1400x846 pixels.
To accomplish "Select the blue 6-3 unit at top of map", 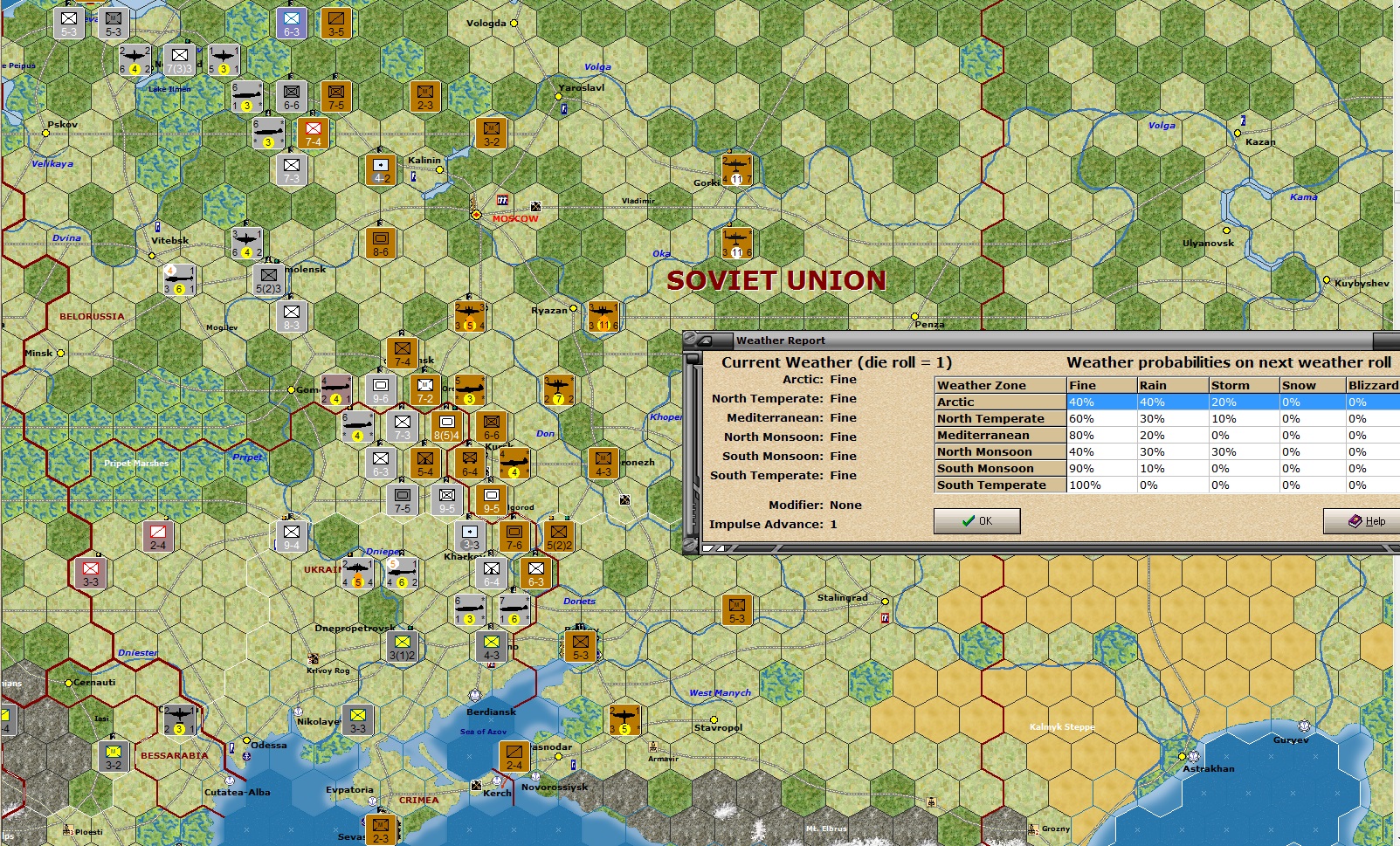I will tap(292, 23).
